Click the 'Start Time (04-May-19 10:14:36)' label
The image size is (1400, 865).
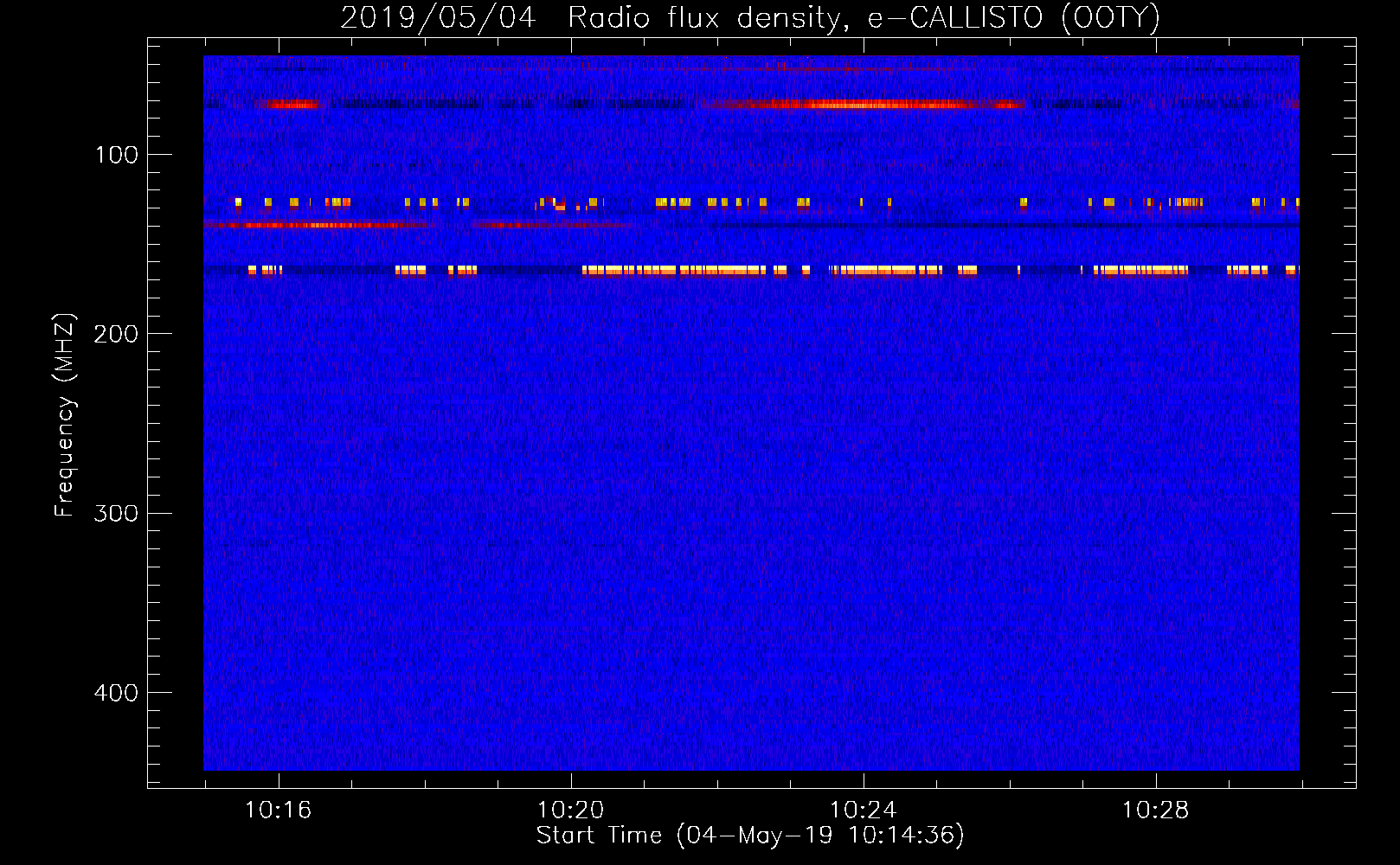[x=750, y=836]
